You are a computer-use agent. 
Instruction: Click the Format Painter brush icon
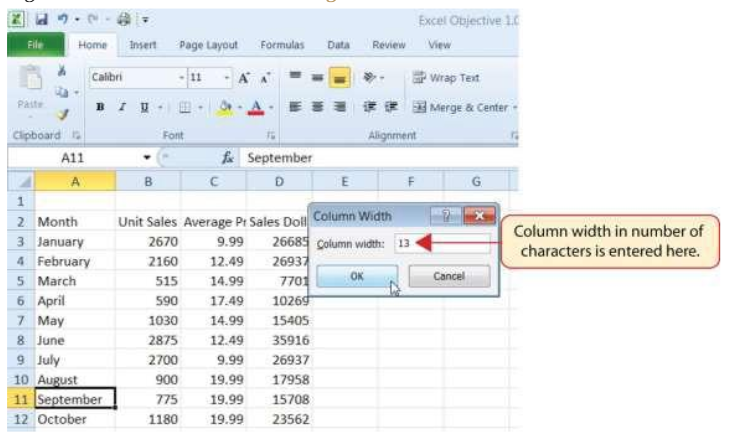coord(62,114)
